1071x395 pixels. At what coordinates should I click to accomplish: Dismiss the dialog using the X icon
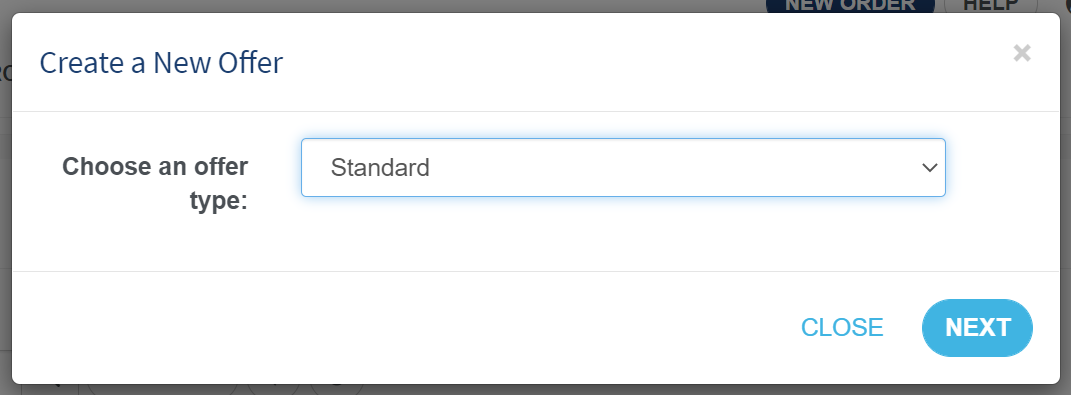pyautogui.click(x=1022, y=53)
